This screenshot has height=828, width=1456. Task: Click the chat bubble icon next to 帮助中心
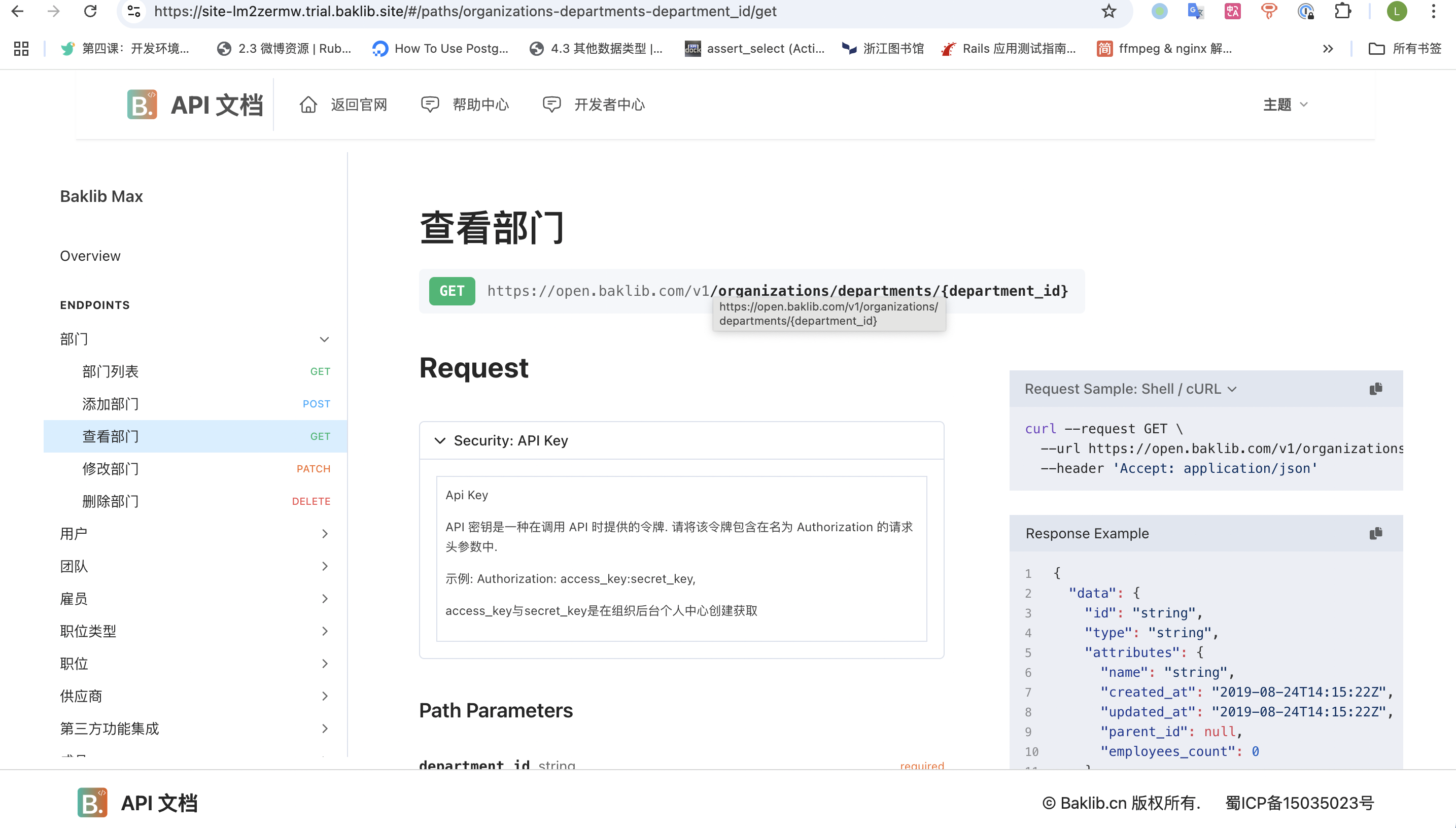tap(430, 104)
